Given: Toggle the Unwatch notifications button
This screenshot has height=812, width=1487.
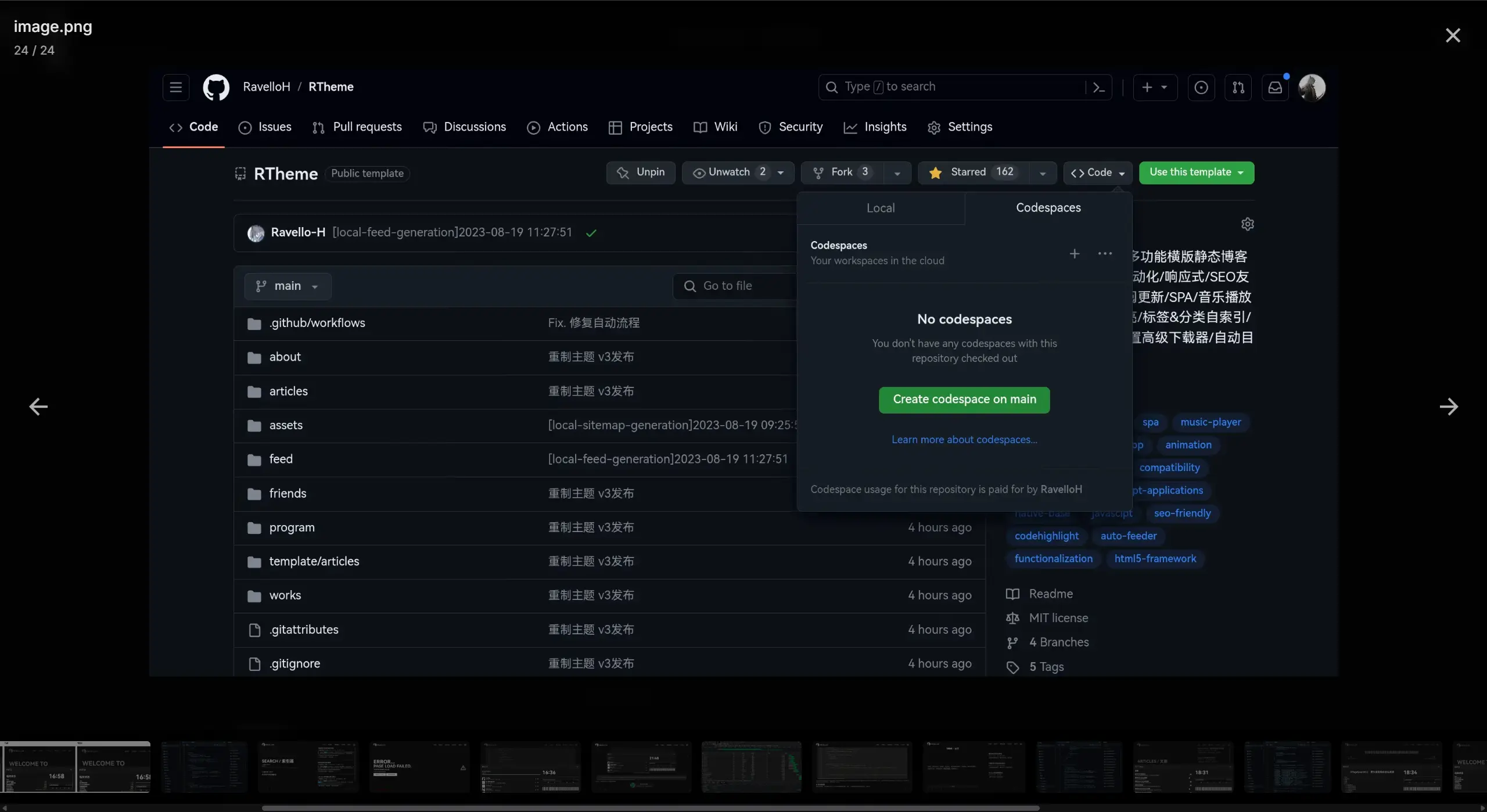Looking at the screenshot, I should coord(728,173).
